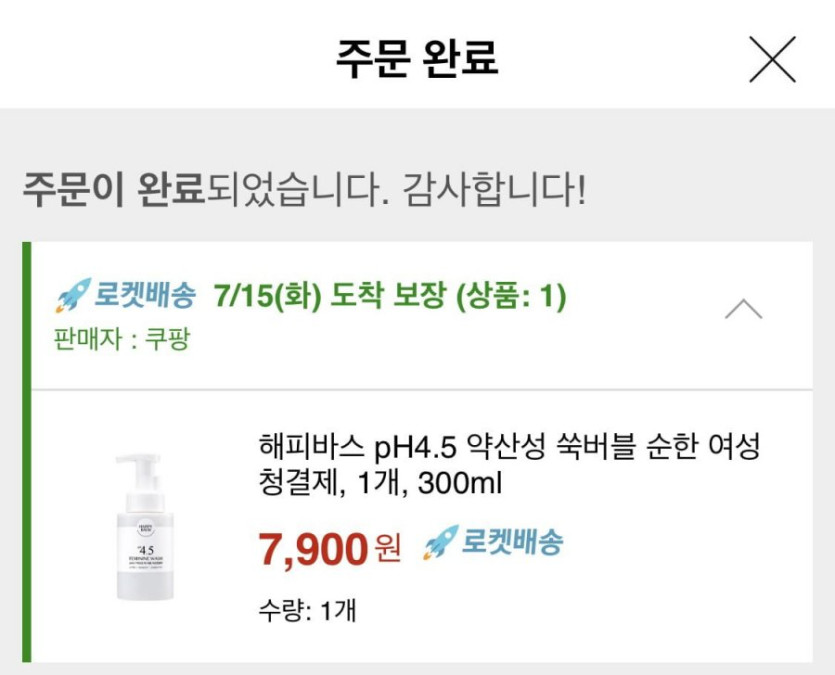This screenshot has height=675, width=835.
Task: Click the 7,900 price amount
Action: click(312, 547)
